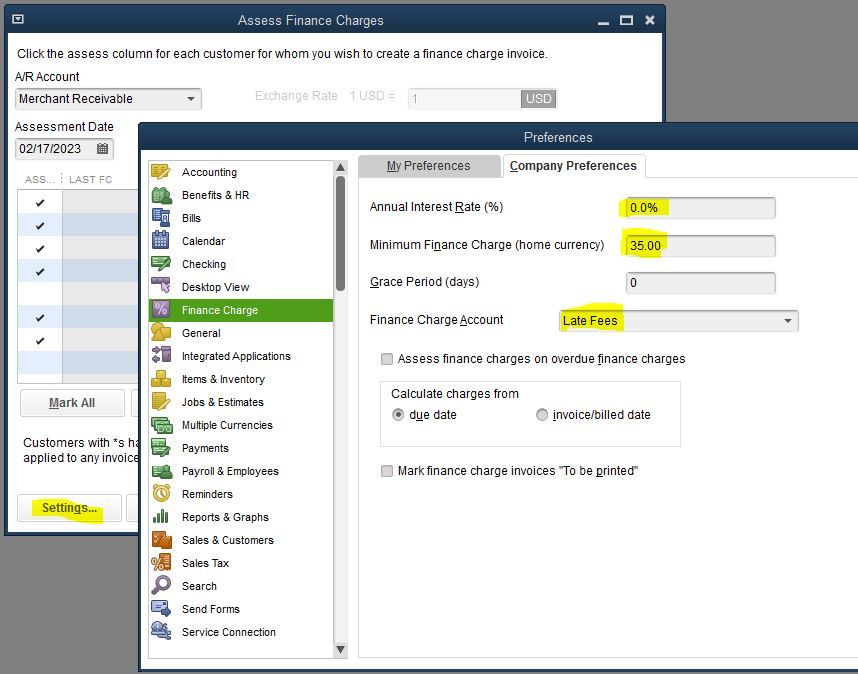Select the Checking preference icon
Screen dimensions: 858x674
tap(161, 264)
